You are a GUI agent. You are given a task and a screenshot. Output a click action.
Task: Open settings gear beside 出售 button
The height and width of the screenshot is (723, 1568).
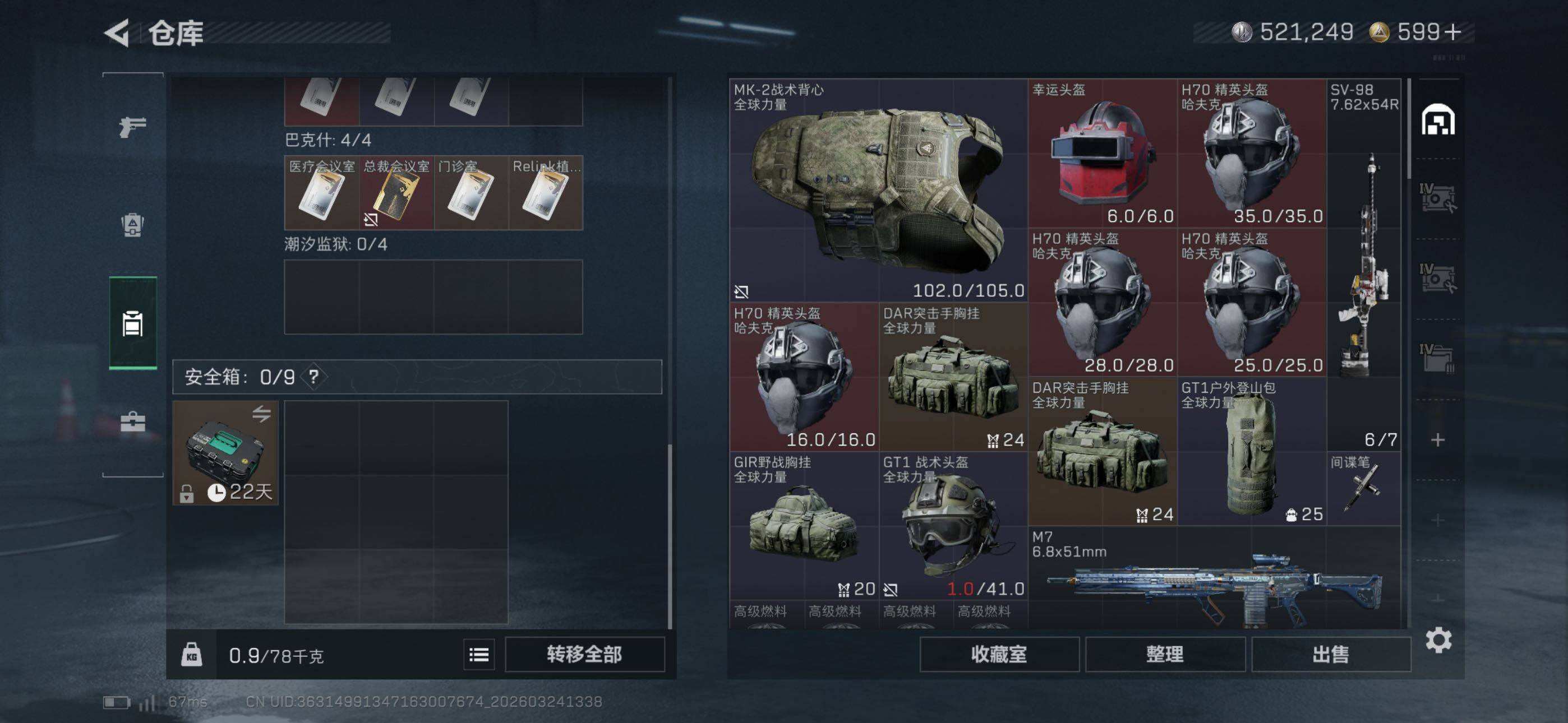tap(1438, 640)
